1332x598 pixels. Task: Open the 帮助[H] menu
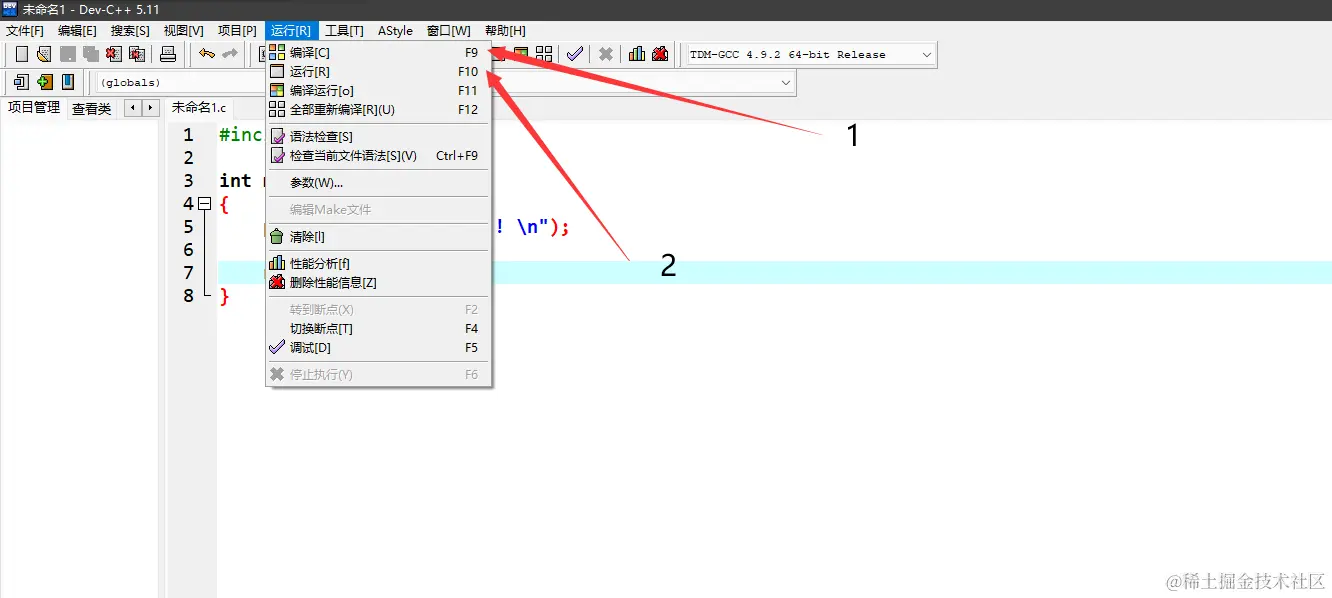click(505, 31)
